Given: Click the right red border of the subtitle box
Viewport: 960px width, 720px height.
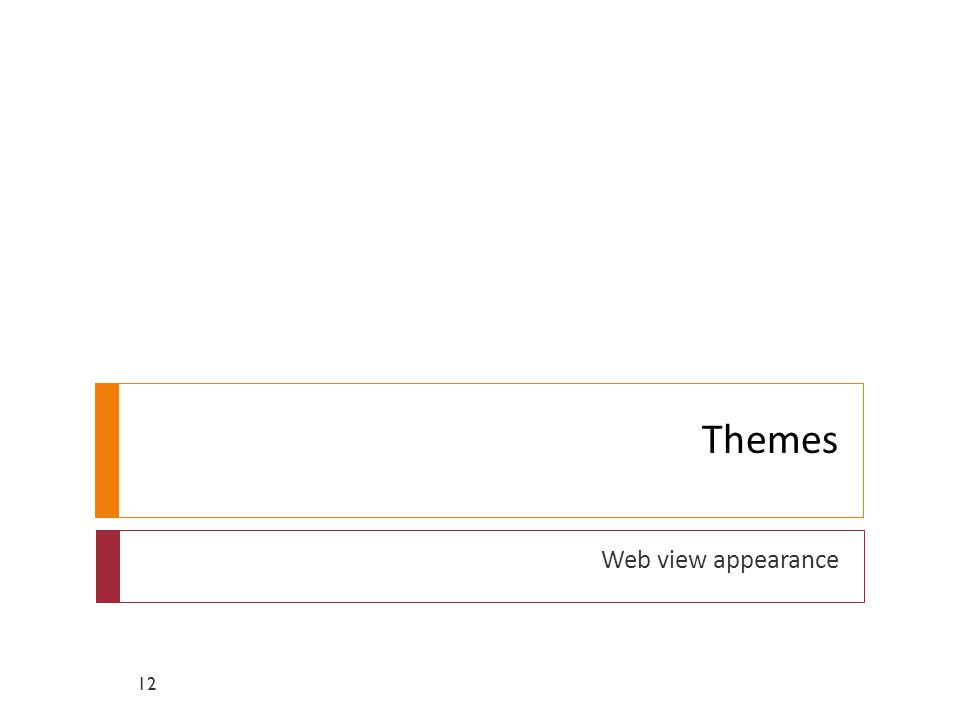Looking at the screenshot, I should click(x=864, y=566).
